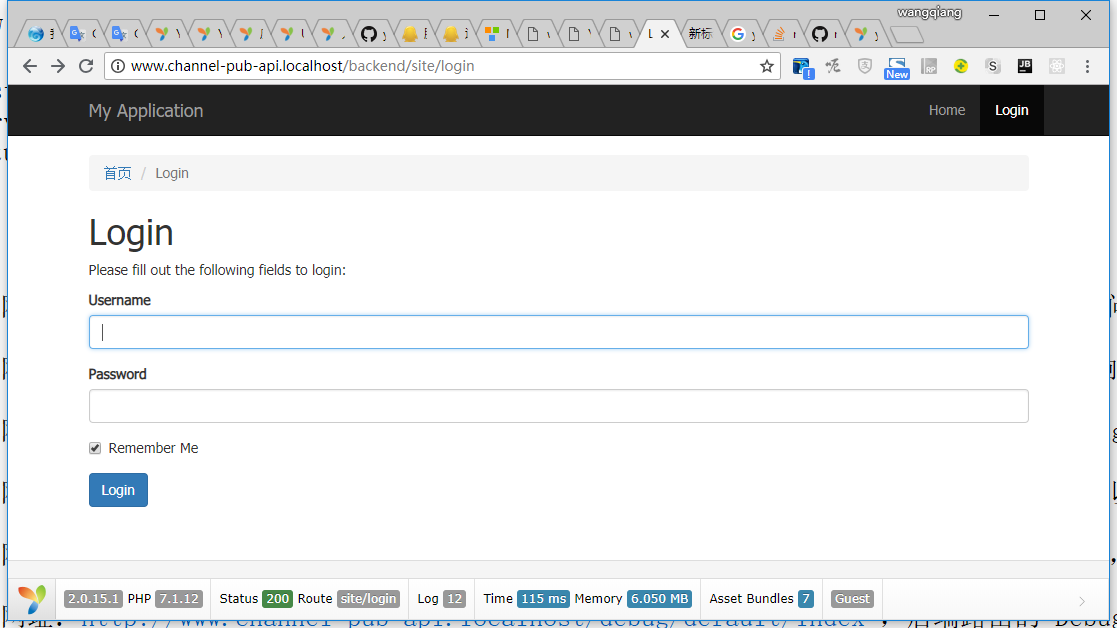This screenshot has width=1117, height=628.
Task: Open the Status 200 debug panel
Action: (256, 599)
